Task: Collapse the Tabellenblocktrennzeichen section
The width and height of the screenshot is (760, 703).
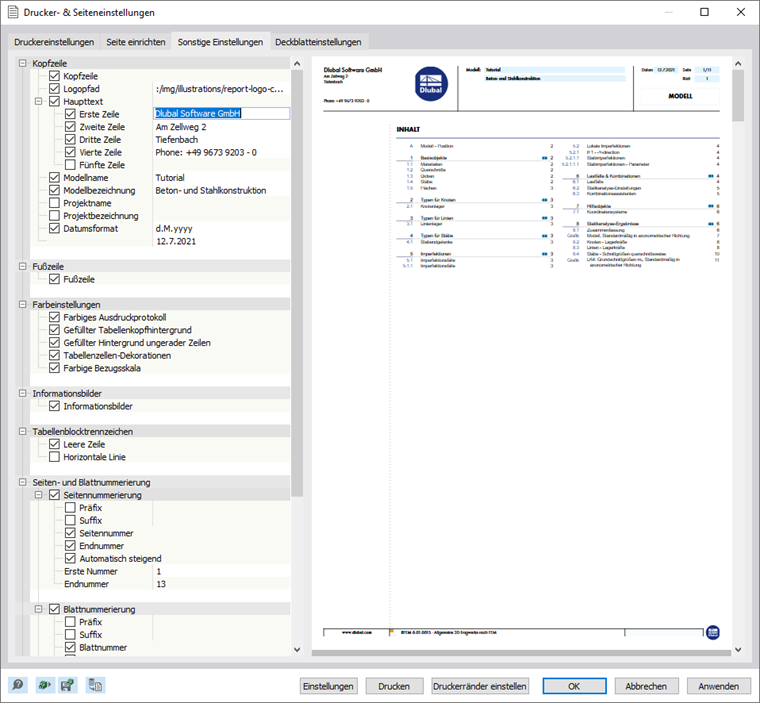Action: tap(22, 431)
